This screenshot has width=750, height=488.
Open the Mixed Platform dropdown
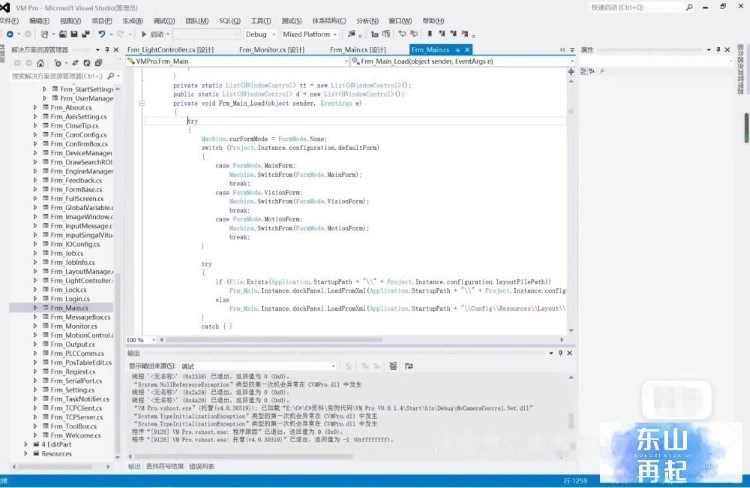pos(309,34)
